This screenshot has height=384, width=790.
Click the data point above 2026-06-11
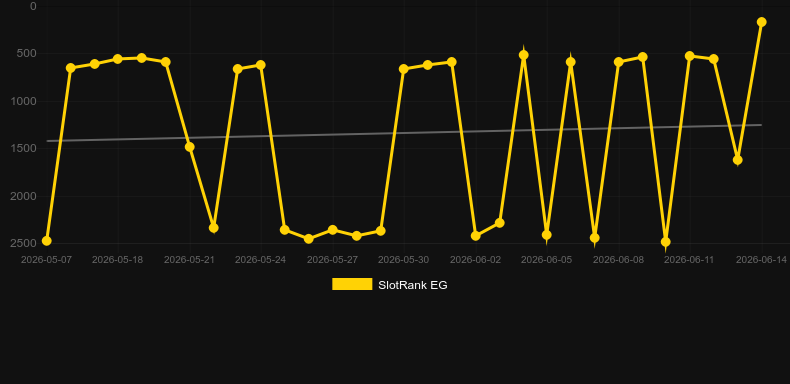pos(690,56)
